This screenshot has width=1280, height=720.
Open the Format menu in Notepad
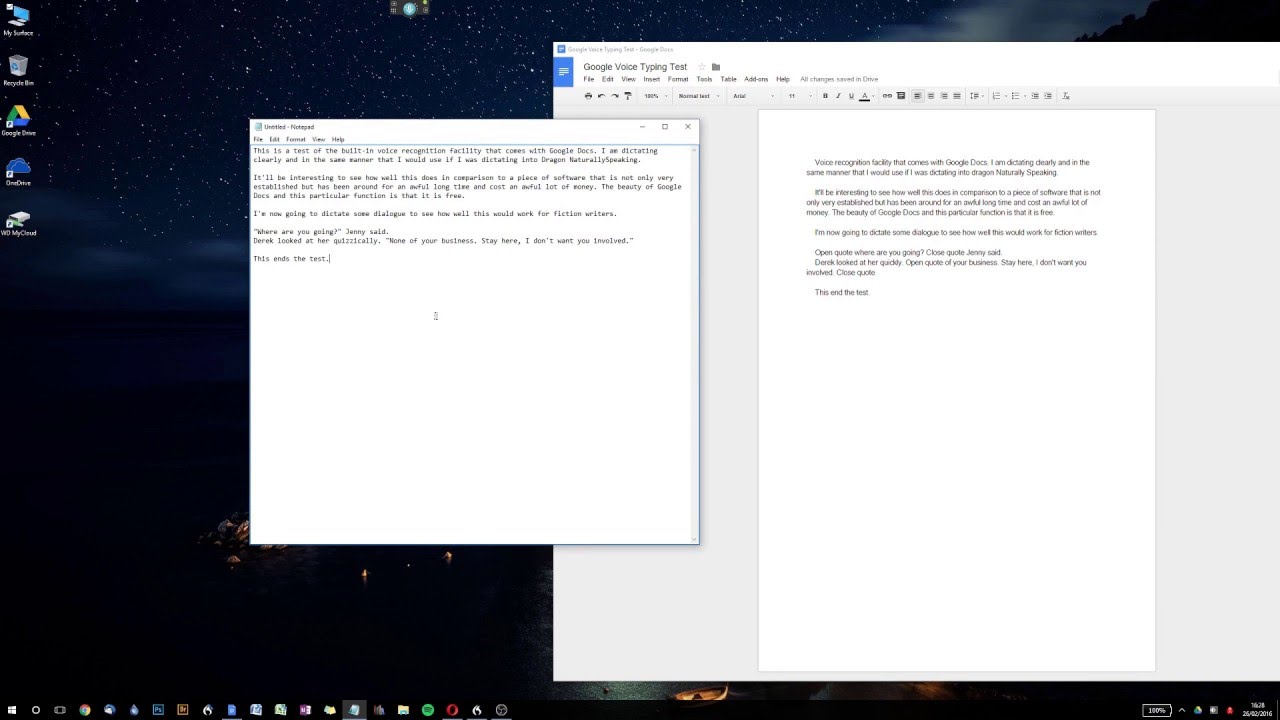[x=296, y=139]
